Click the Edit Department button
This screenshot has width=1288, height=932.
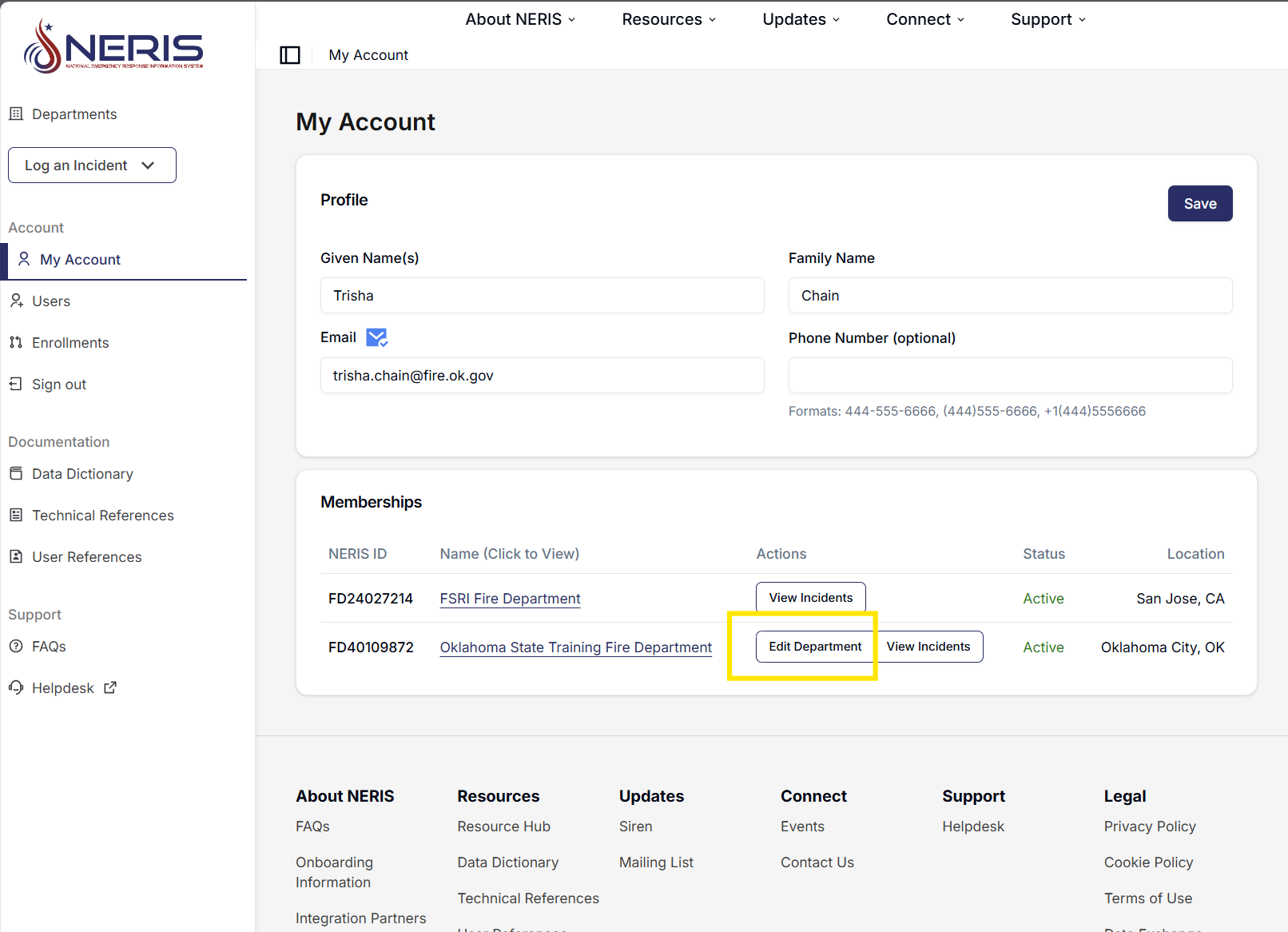pyautogui.click(x=815, y=647)
